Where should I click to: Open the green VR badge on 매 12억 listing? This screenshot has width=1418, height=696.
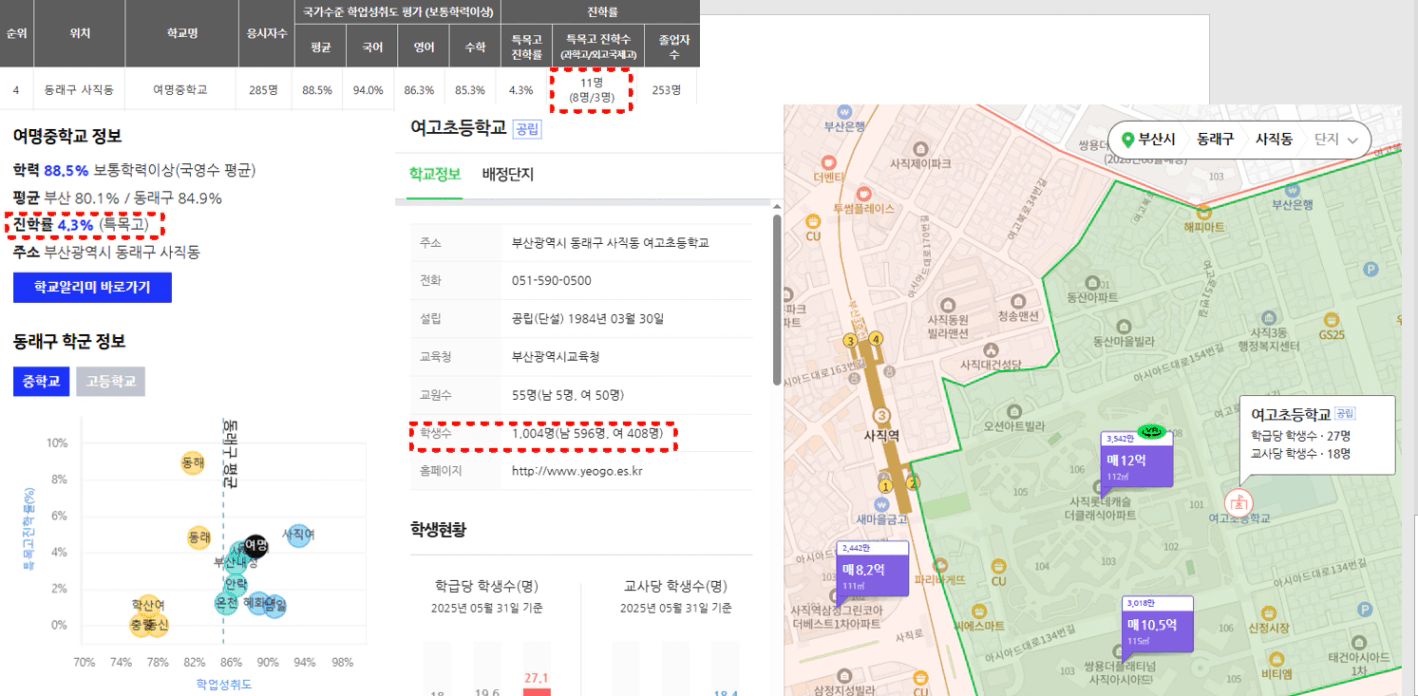tap(1152, 431)
